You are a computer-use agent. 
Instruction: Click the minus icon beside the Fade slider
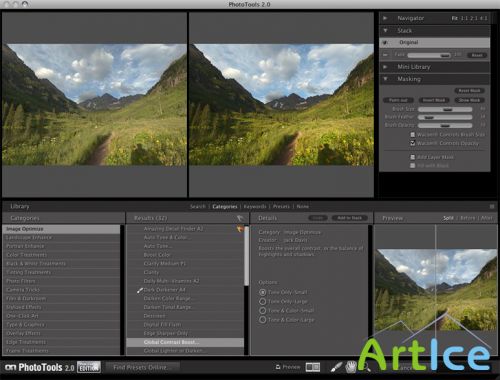385,55
